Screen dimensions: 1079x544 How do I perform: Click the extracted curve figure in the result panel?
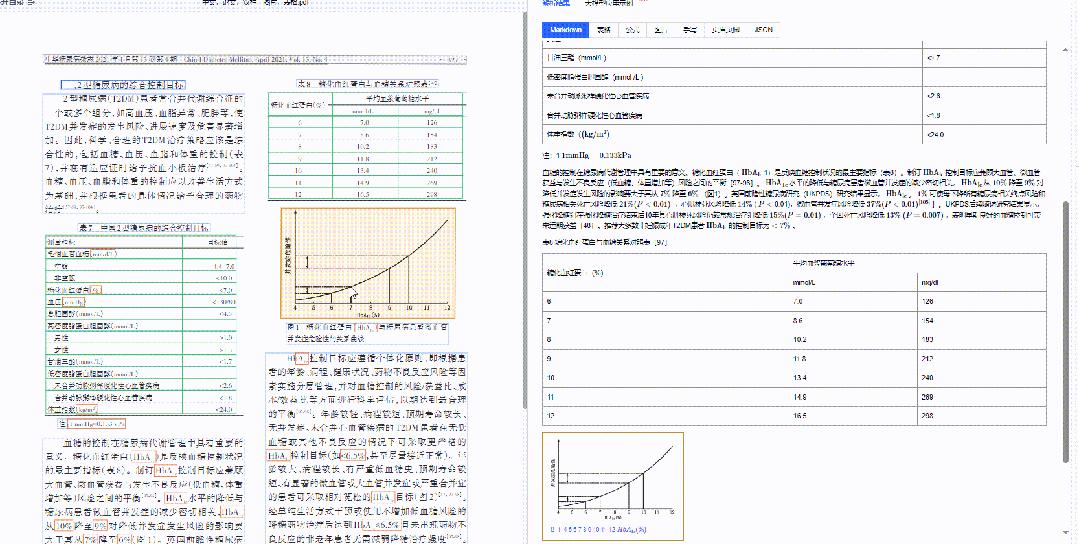click(612, 486)
